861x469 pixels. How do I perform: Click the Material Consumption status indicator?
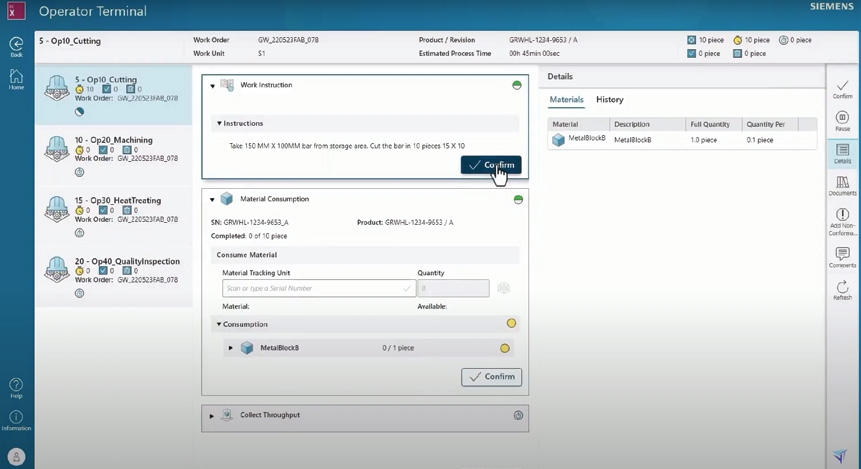pos(518,199)
